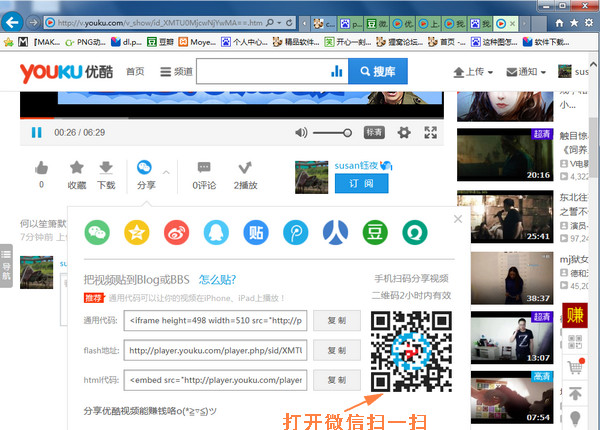
Task: Close the share popup panel
Action: point(458,219)
